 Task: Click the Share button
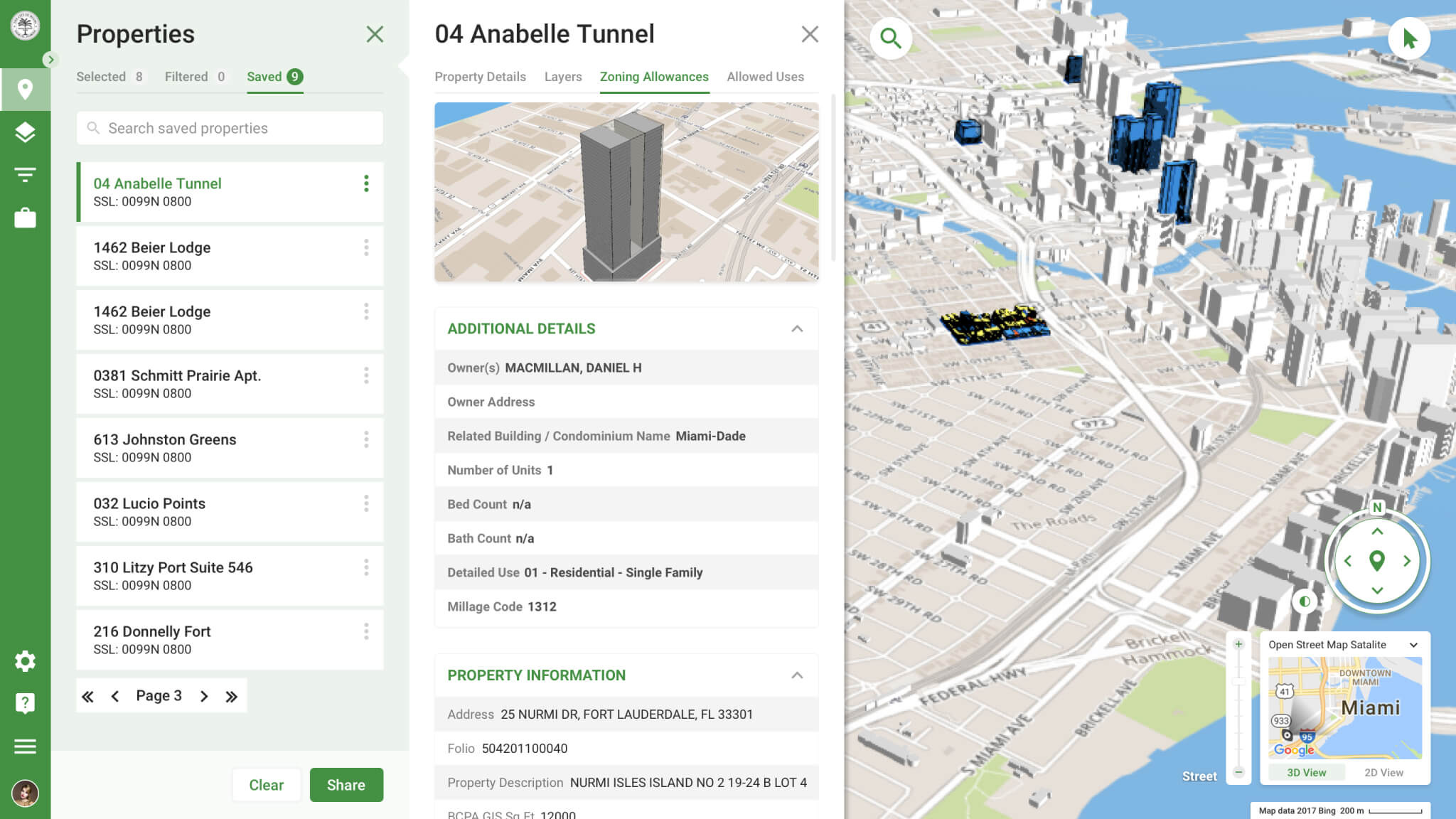tap(346, 785)
